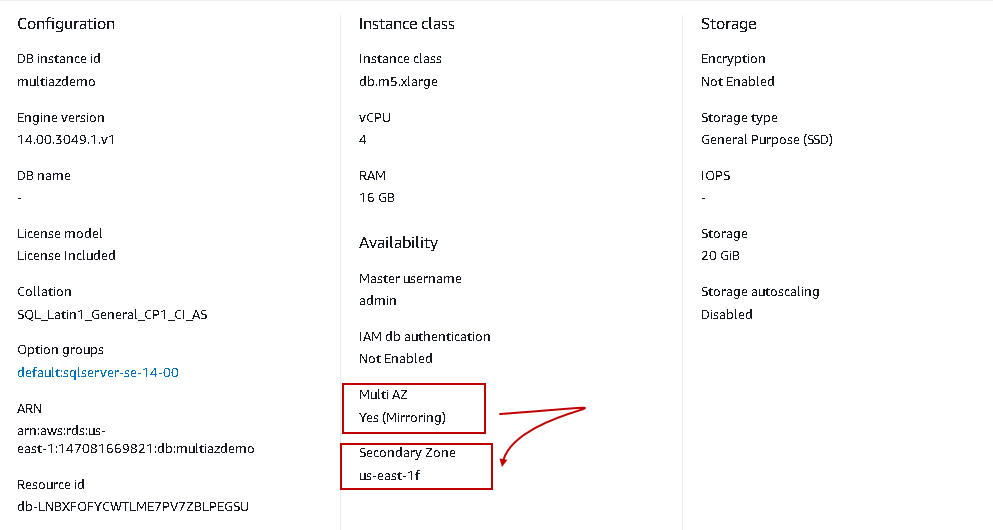Click the Availability section heading
Screen dimensions: 993x530
click(x=398, y=242)
